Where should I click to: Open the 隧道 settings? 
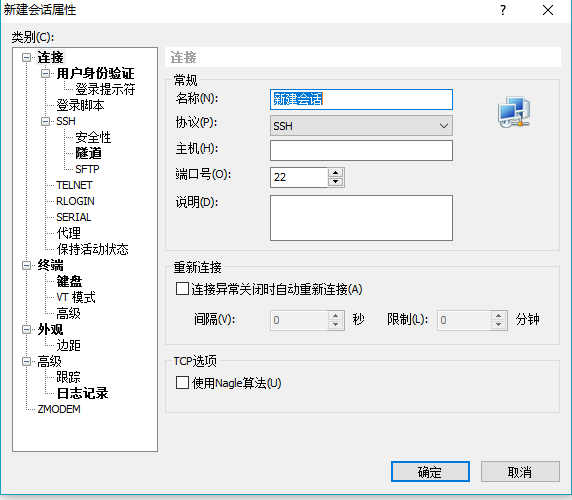point(88,153)
